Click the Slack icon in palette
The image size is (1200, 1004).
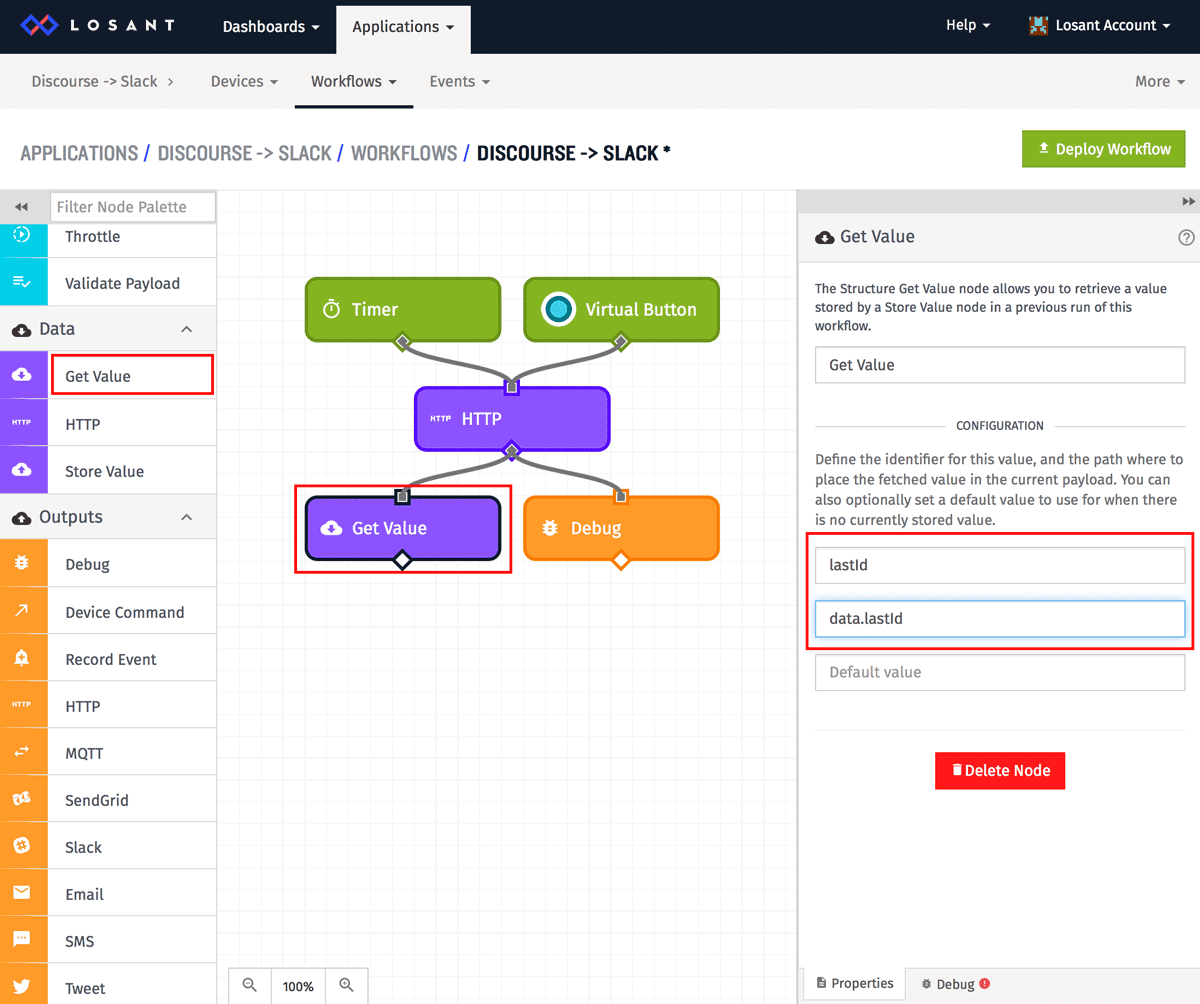[23, 847]
